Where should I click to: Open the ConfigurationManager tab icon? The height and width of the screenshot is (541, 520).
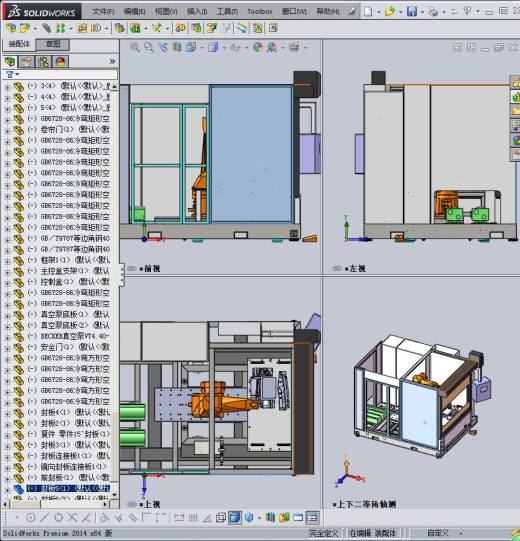coord(44,62)
